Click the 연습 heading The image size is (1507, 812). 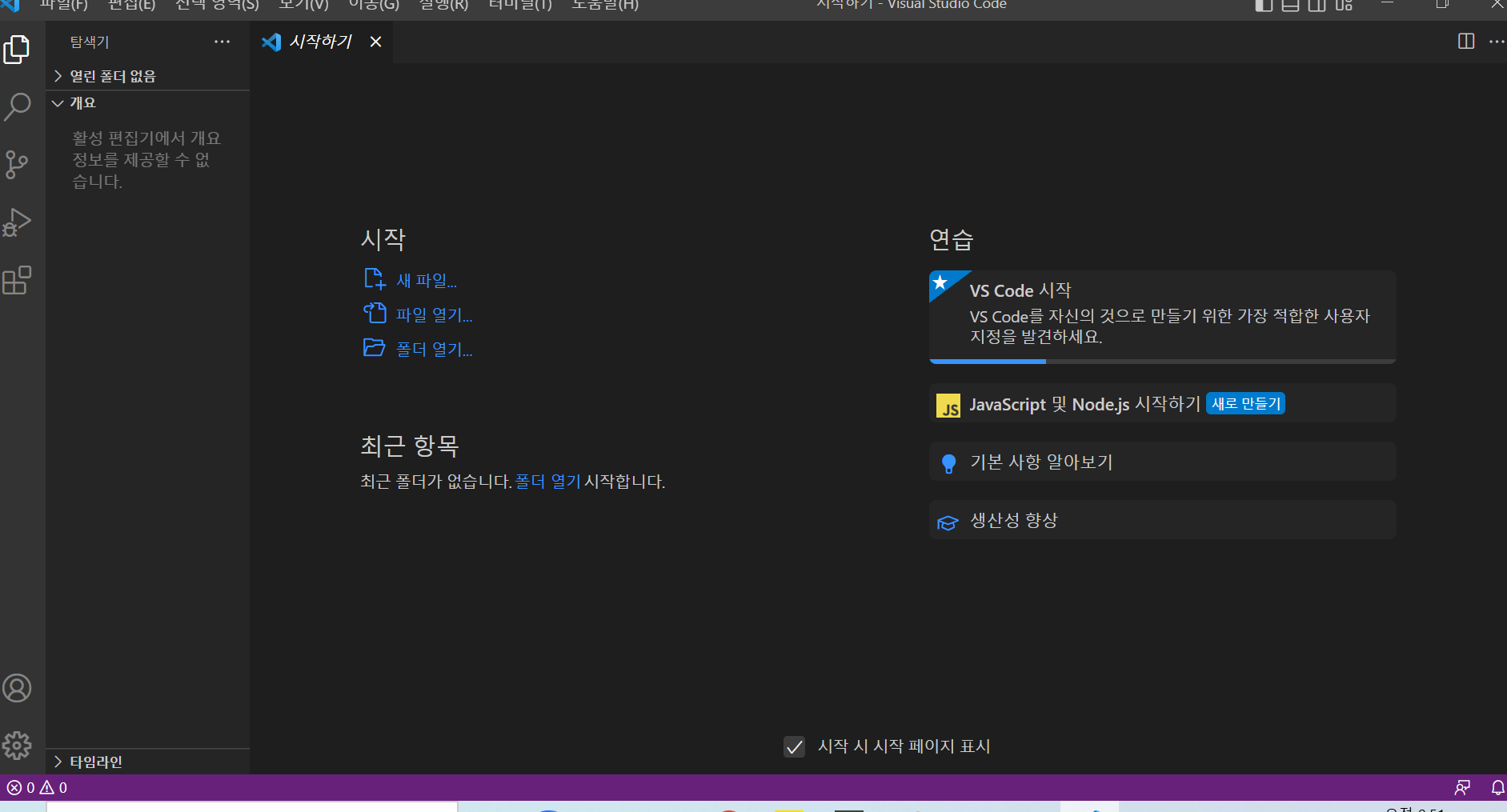[x=952, y=239]
